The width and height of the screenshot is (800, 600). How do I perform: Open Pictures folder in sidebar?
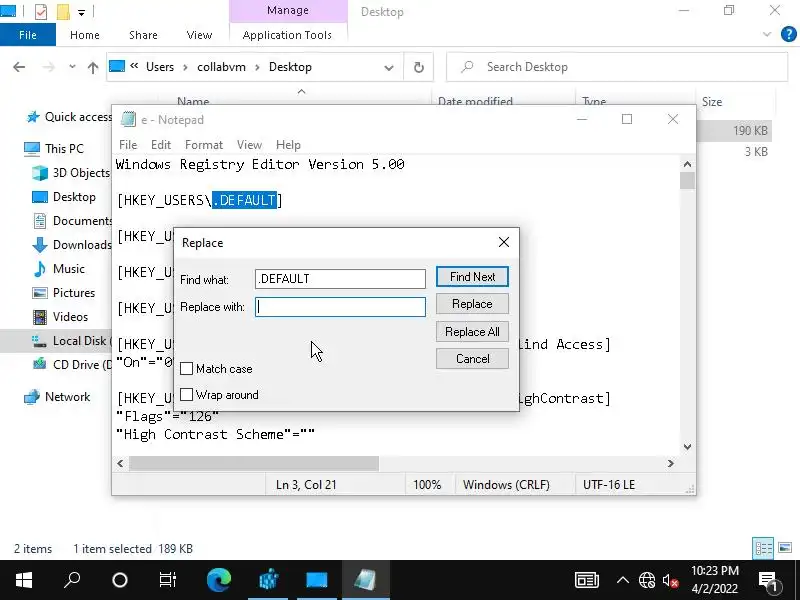coord(64,292)
